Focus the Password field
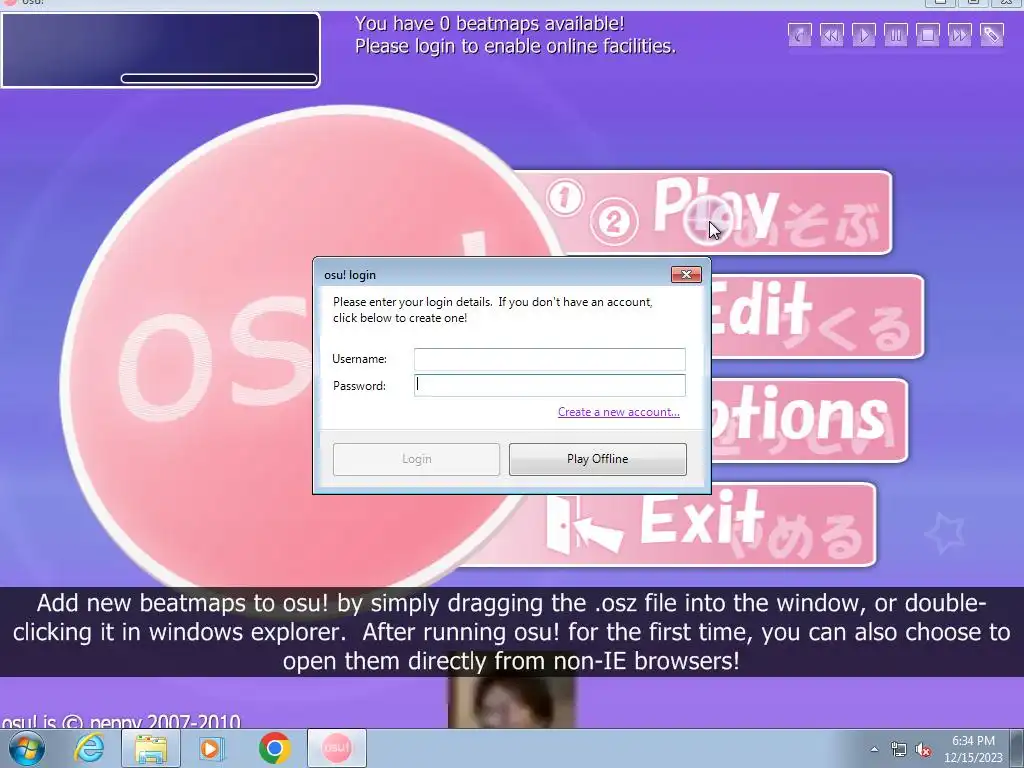 coord(549,385)
